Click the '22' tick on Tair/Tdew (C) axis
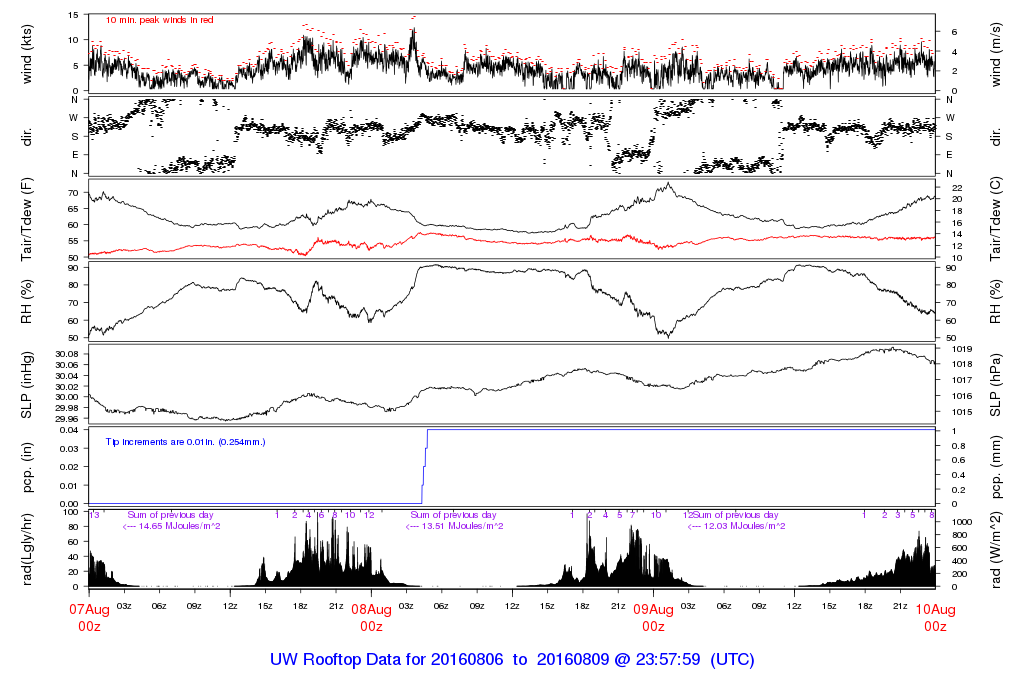 point(957,187)
